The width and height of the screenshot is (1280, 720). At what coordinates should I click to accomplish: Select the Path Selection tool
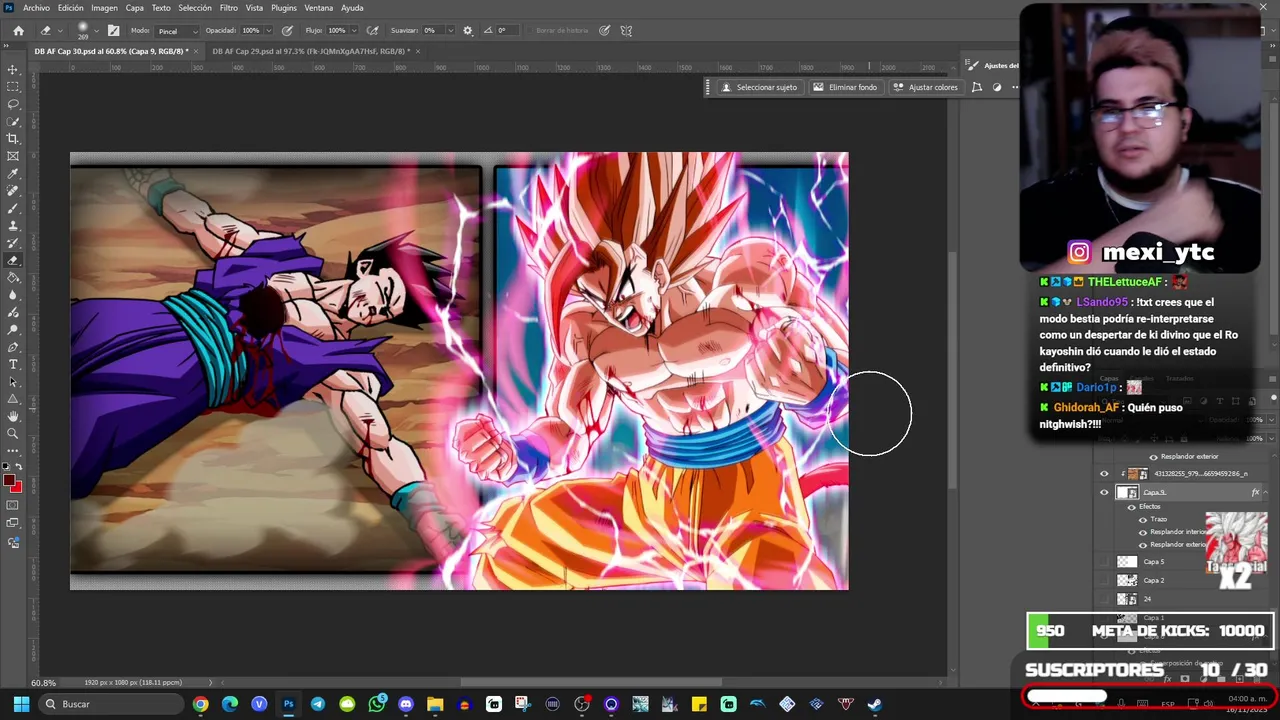[13, 382]
